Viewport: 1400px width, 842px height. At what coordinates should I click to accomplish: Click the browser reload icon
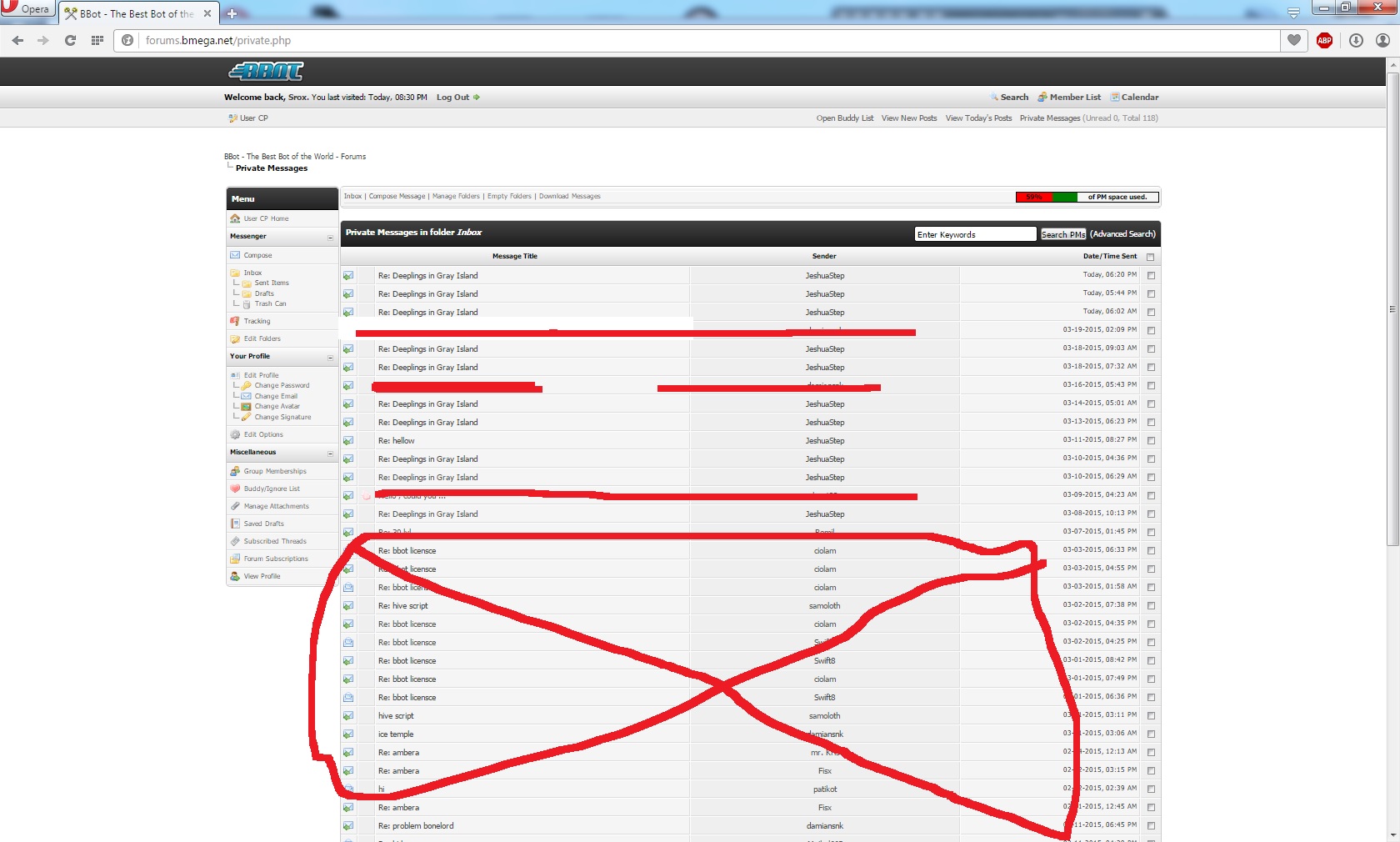[70, 40]
